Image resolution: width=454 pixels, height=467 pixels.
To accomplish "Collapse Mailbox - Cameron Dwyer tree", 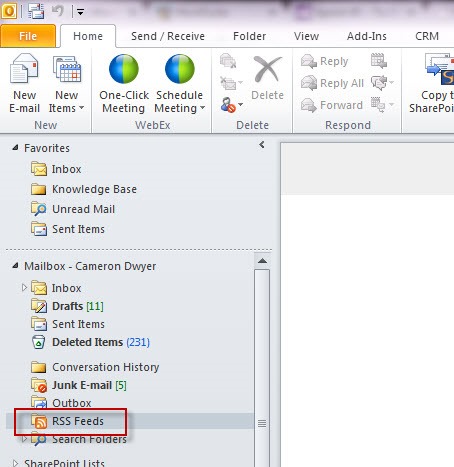I will click(x=15, y=266).
